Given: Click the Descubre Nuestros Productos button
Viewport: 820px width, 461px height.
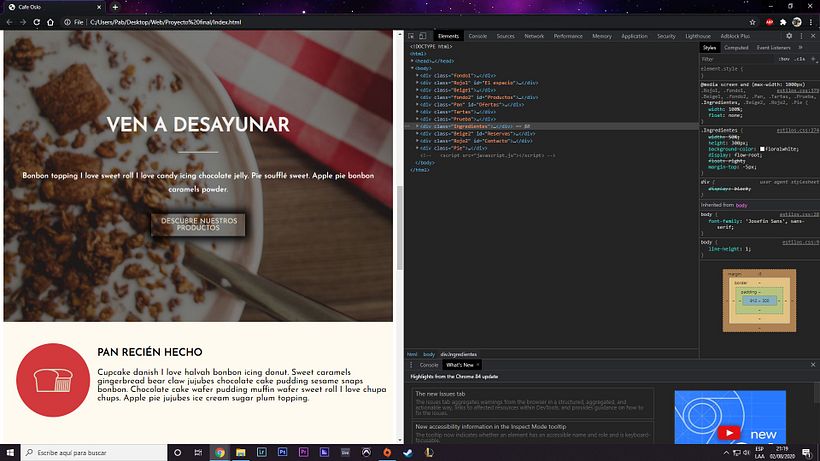Looking at the screenshot, I should (x=198, y=224).
